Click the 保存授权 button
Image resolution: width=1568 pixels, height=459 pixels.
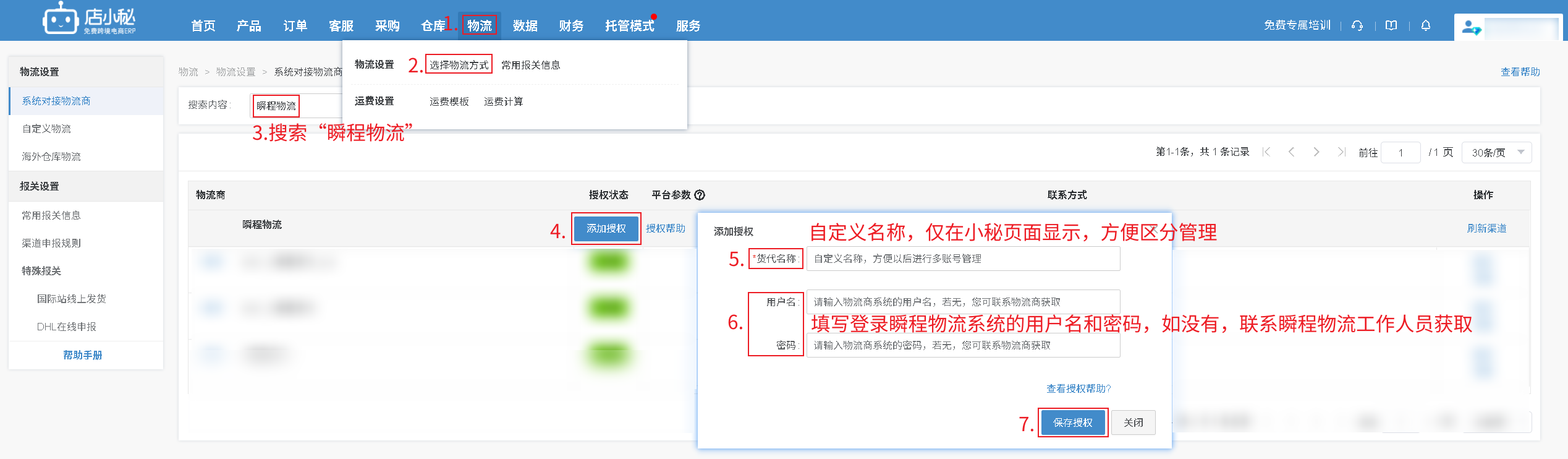[1073, 423]
